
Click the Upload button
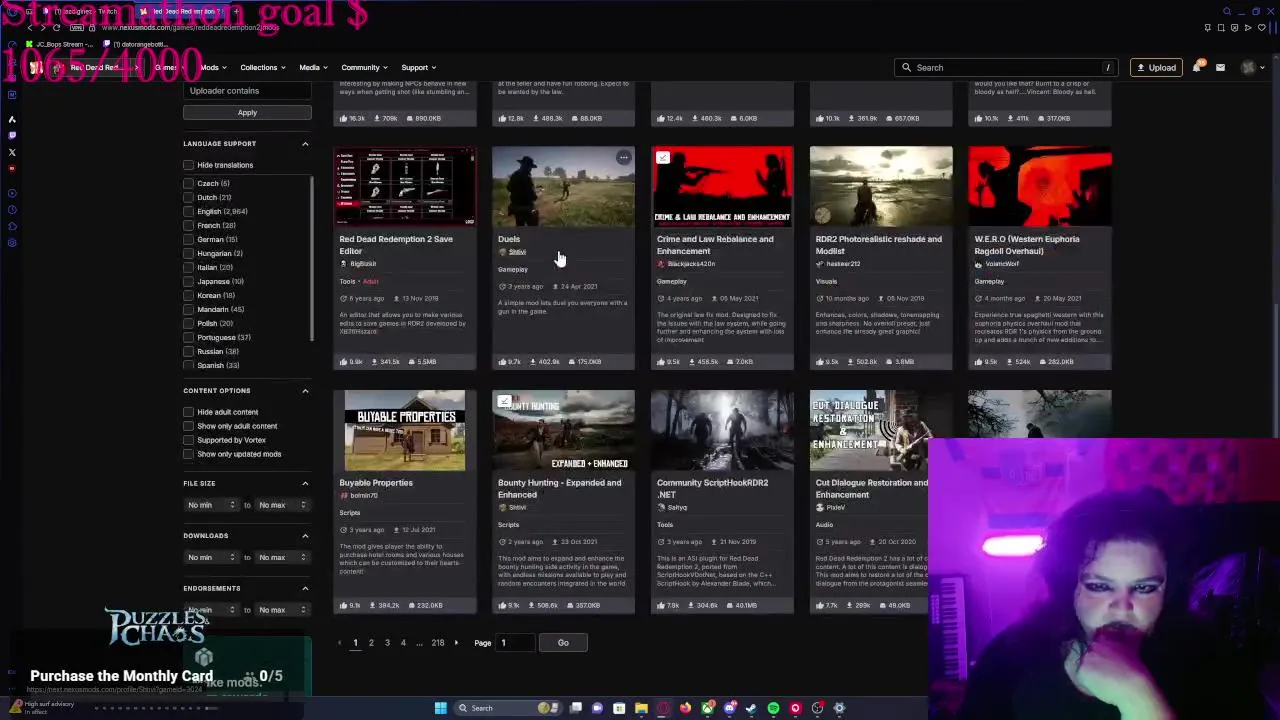click(1156, 67)
